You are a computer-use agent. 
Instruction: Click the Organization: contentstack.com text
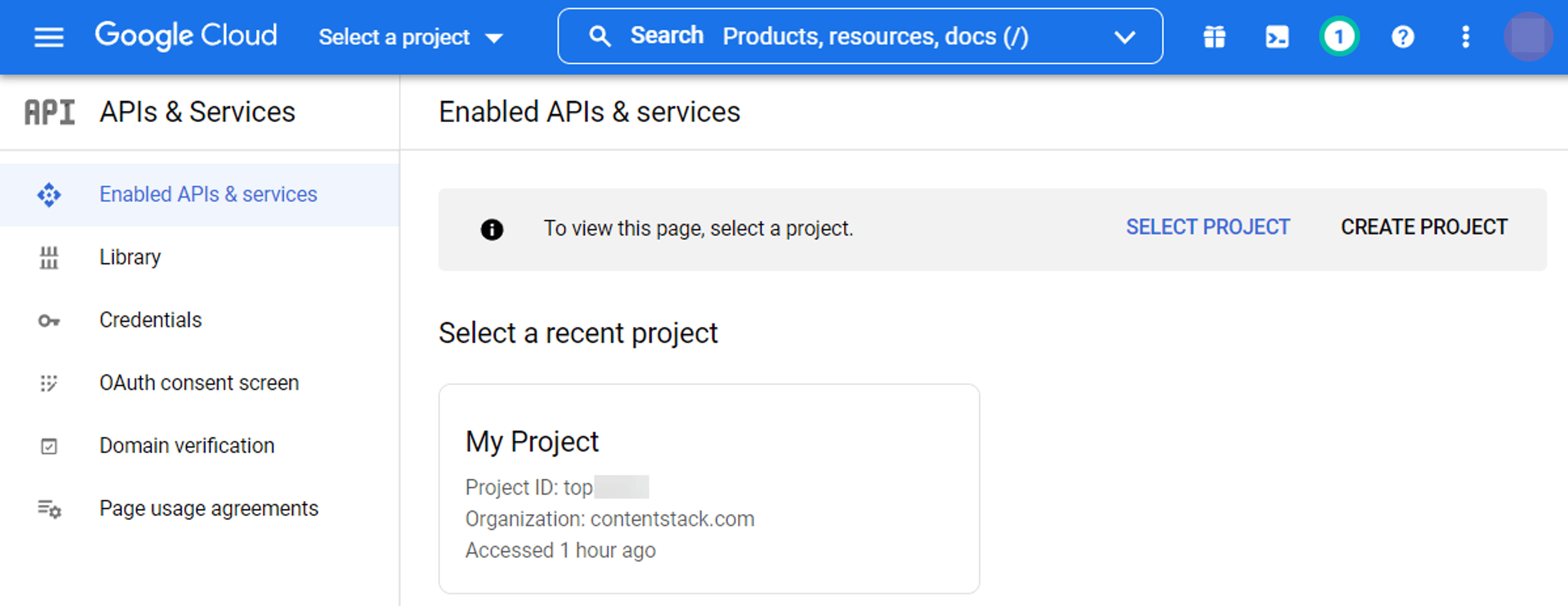coord(609,519)
